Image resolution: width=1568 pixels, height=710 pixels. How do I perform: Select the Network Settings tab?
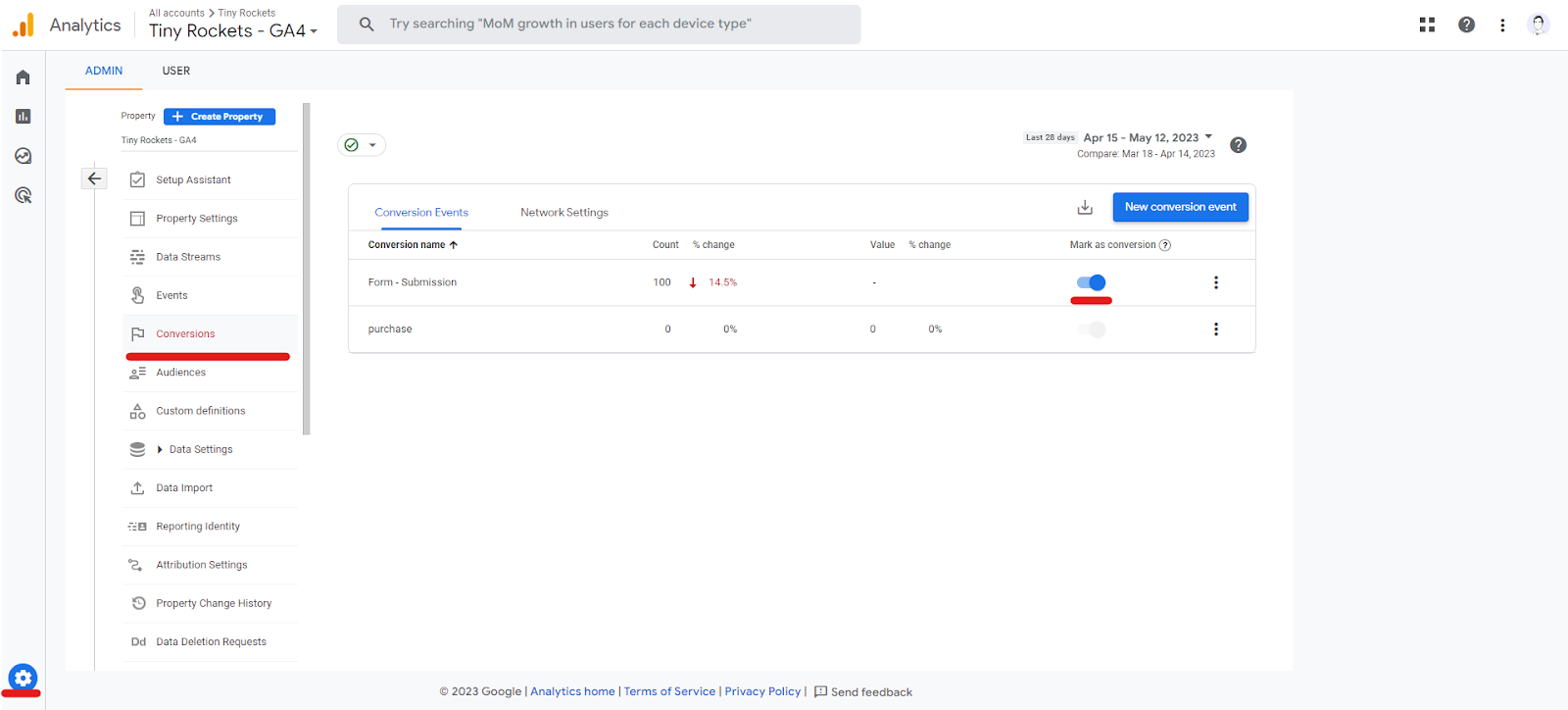click(564, 212)
